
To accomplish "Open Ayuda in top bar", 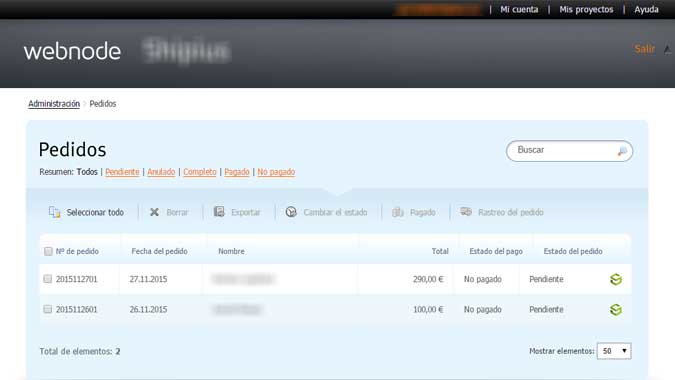I will pyautogui.click(x=646, y=9).
